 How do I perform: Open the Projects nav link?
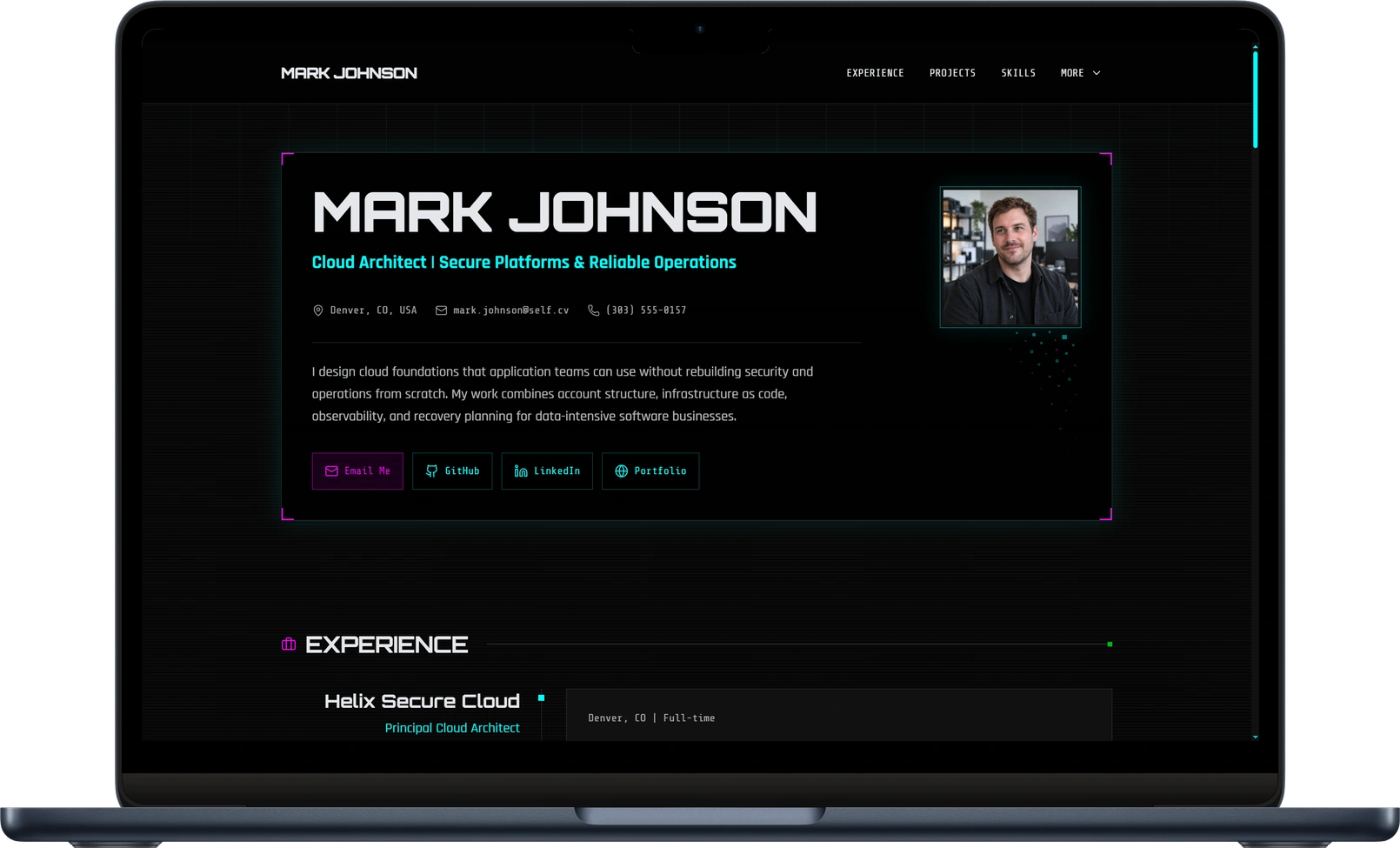click(x=952, y=73)
